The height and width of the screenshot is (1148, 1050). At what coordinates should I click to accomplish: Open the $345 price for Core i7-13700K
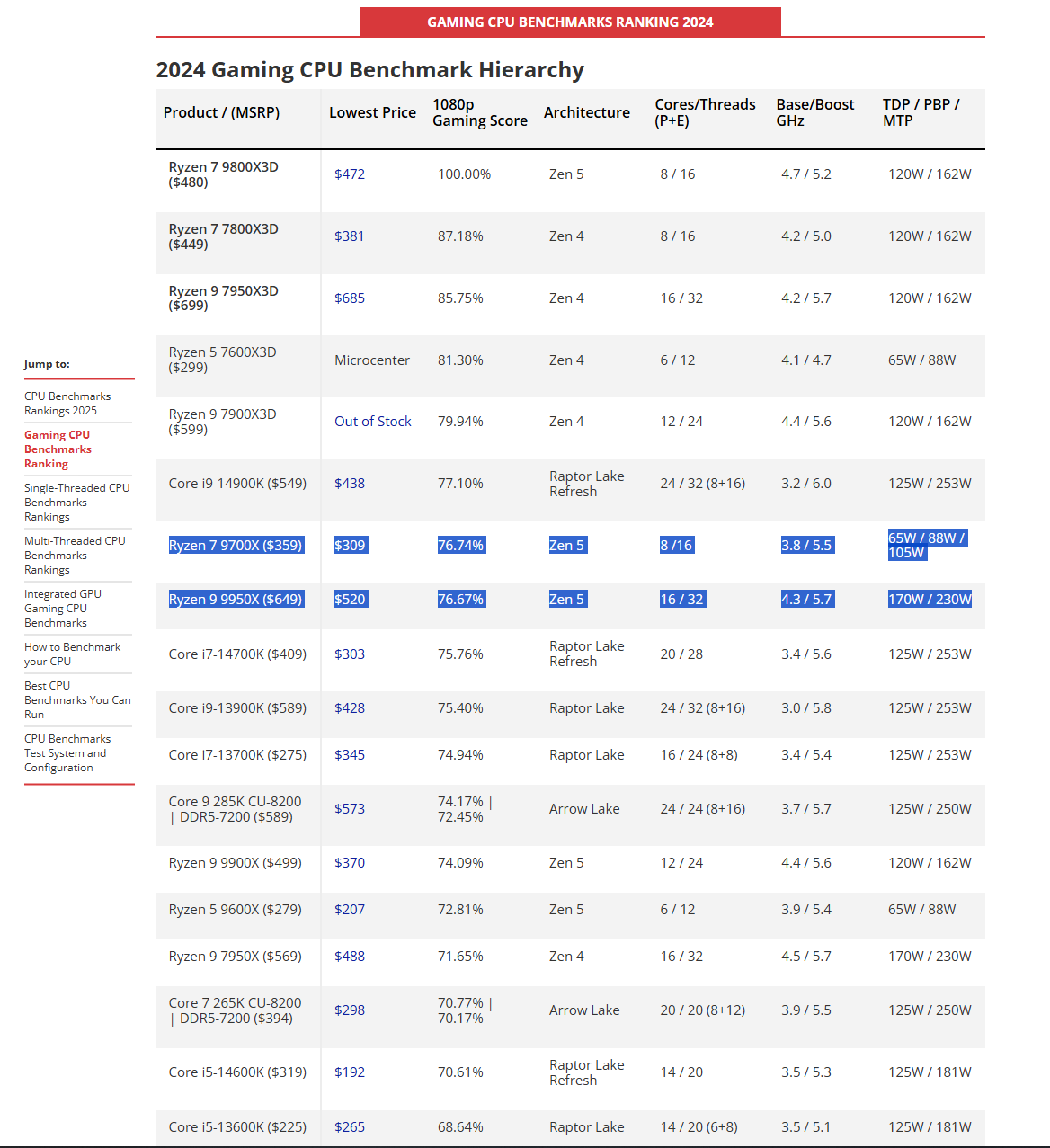pos(350,755)
